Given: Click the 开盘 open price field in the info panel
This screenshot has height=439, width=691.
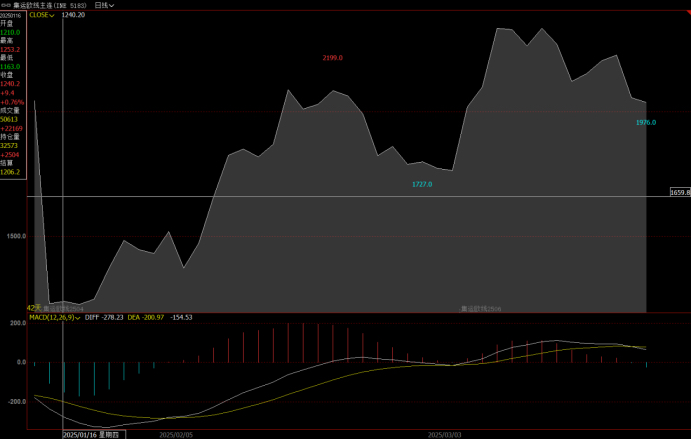Looking at the screenshot, I should [7, 24].
